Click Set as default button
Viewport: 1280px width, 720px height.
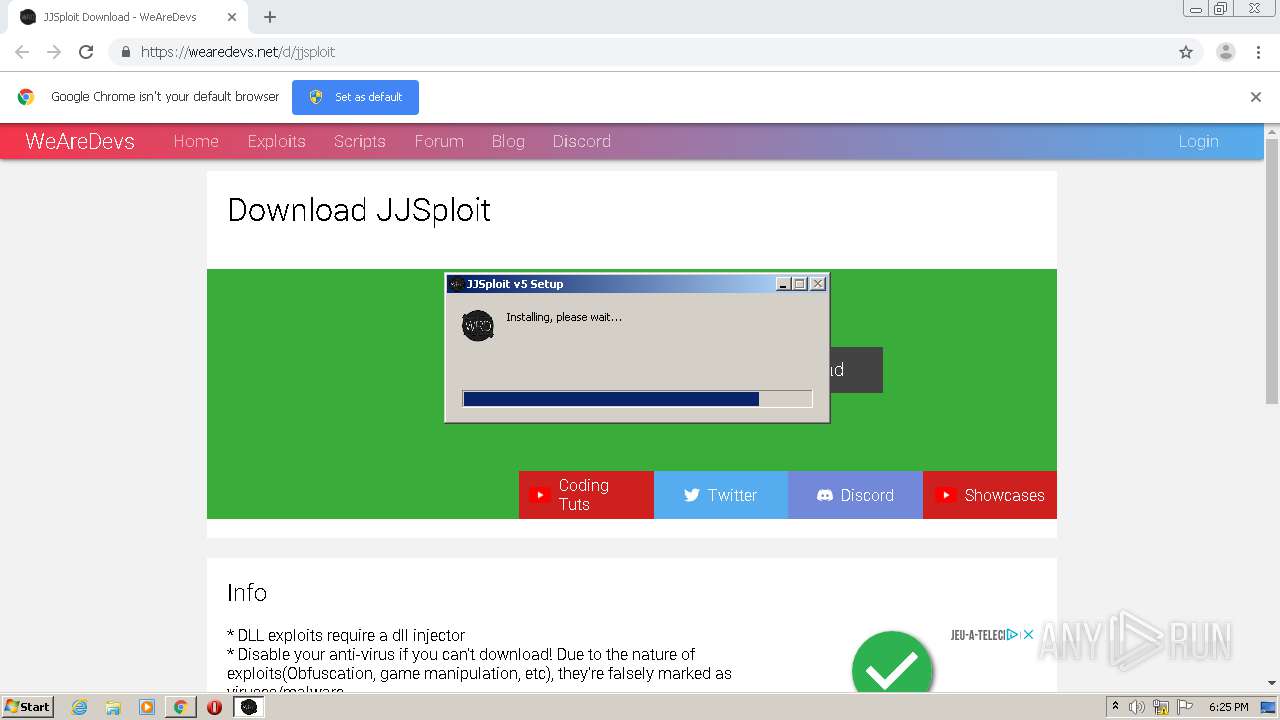click(x=355, y=97)
